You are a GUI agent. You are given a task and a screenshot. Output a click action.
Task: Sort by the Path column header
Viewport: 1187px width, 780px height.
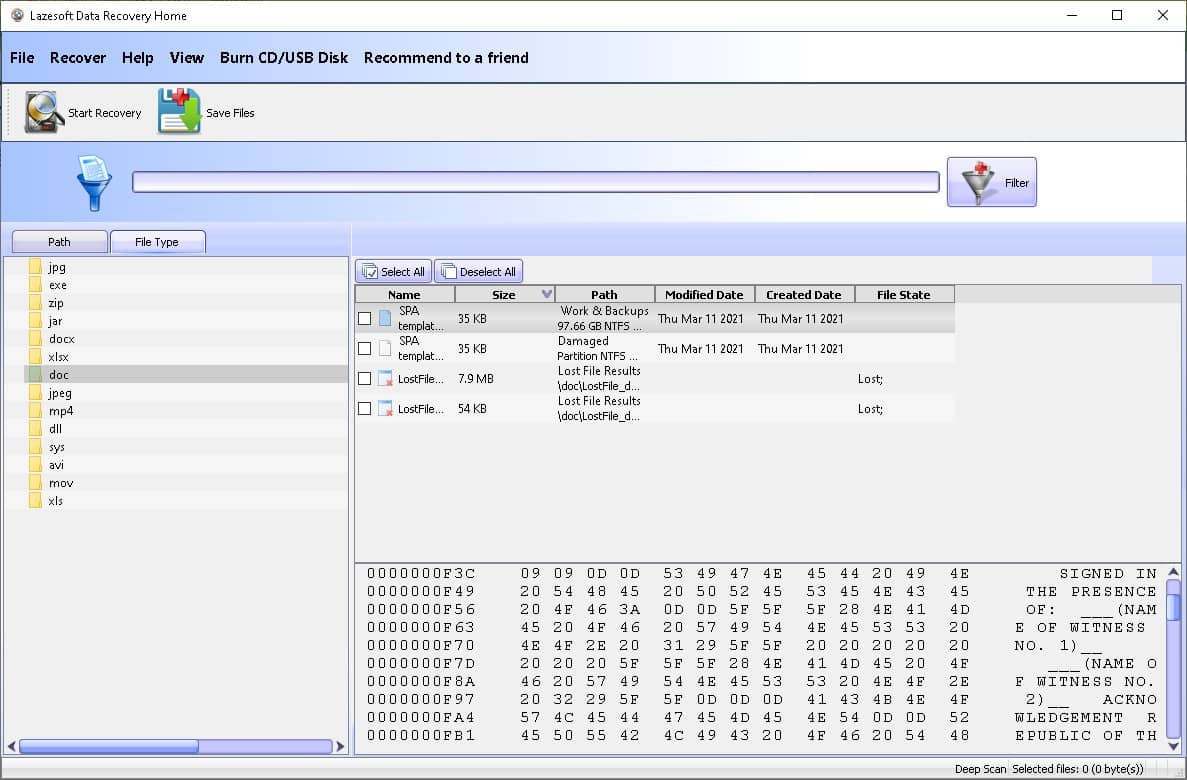click(604, 295)
